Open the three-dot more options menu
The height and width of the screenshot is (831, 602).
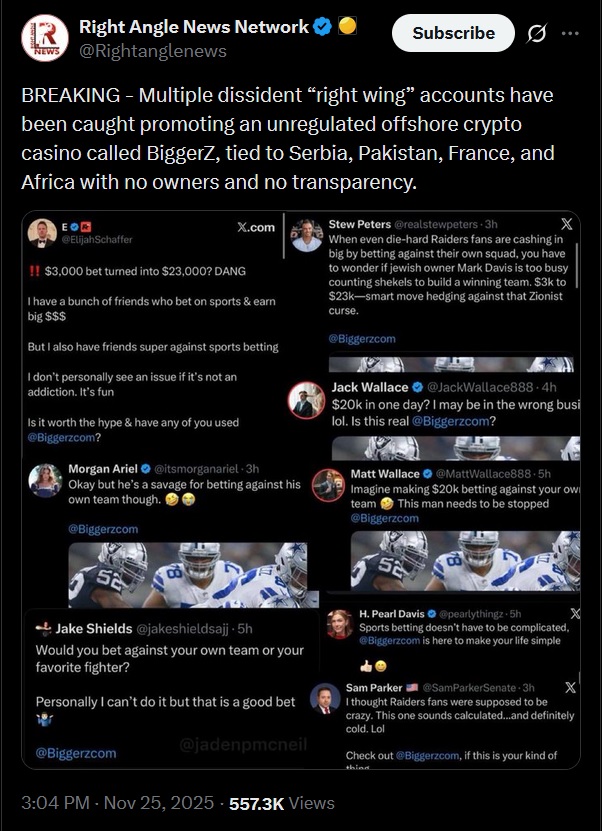[x=570, y=33]
